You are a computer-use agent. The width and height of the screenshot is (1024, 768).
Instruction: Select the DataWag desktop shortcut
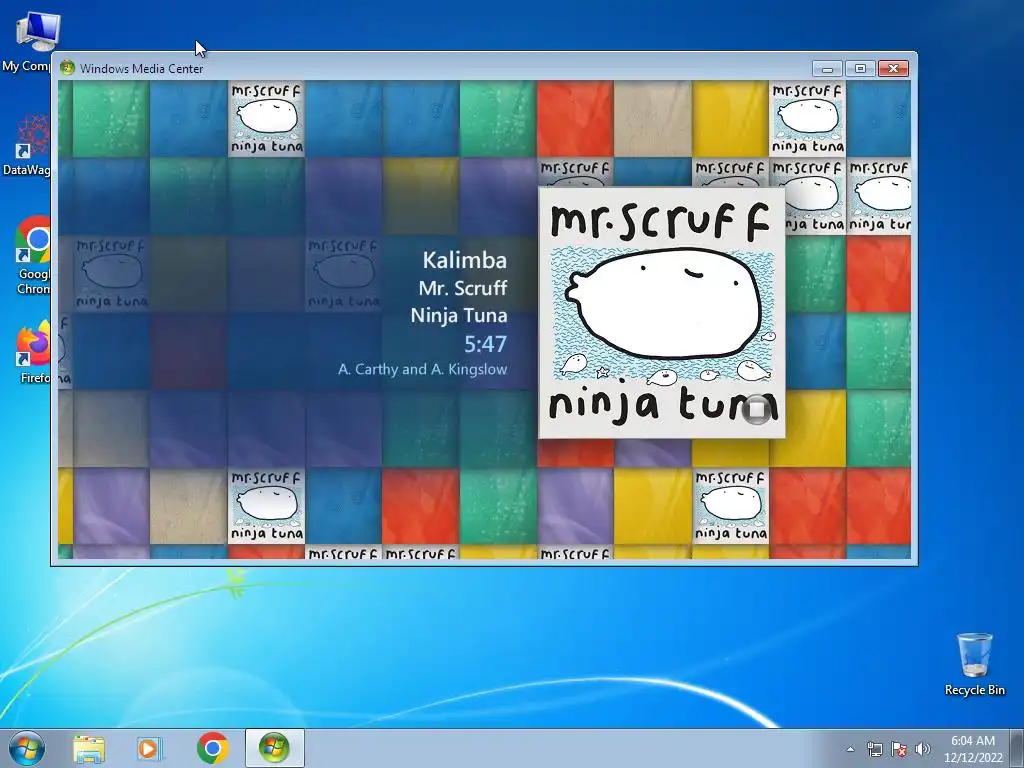27,145
